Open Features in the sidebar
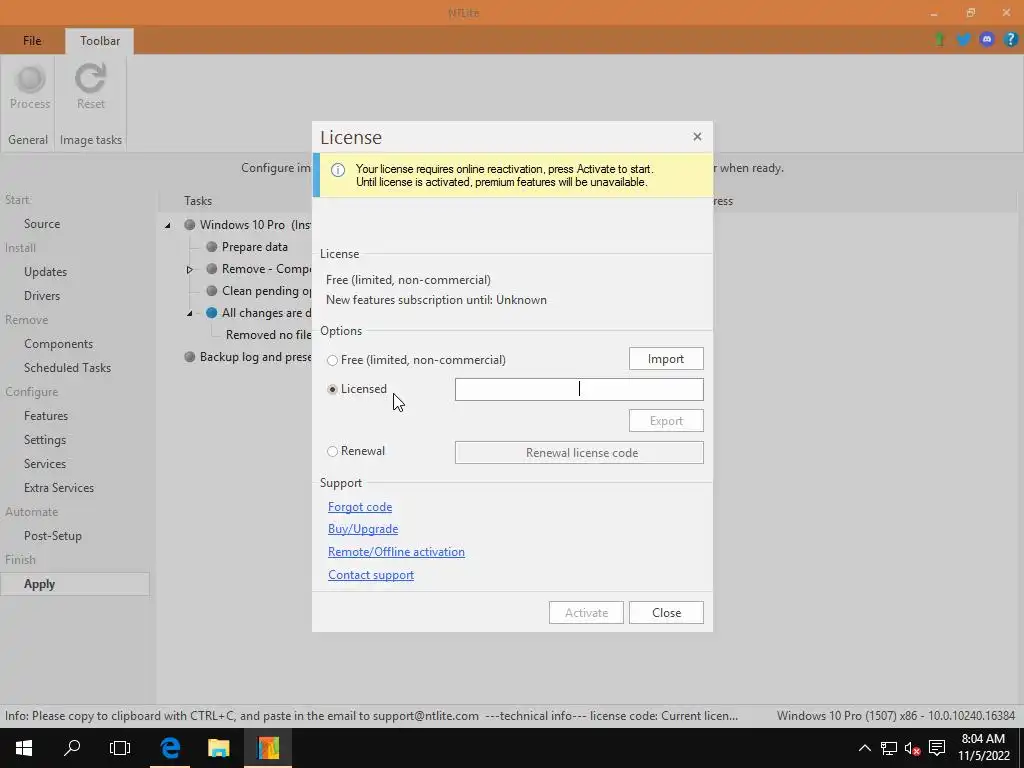1024x768 pixels. [46, 415]
